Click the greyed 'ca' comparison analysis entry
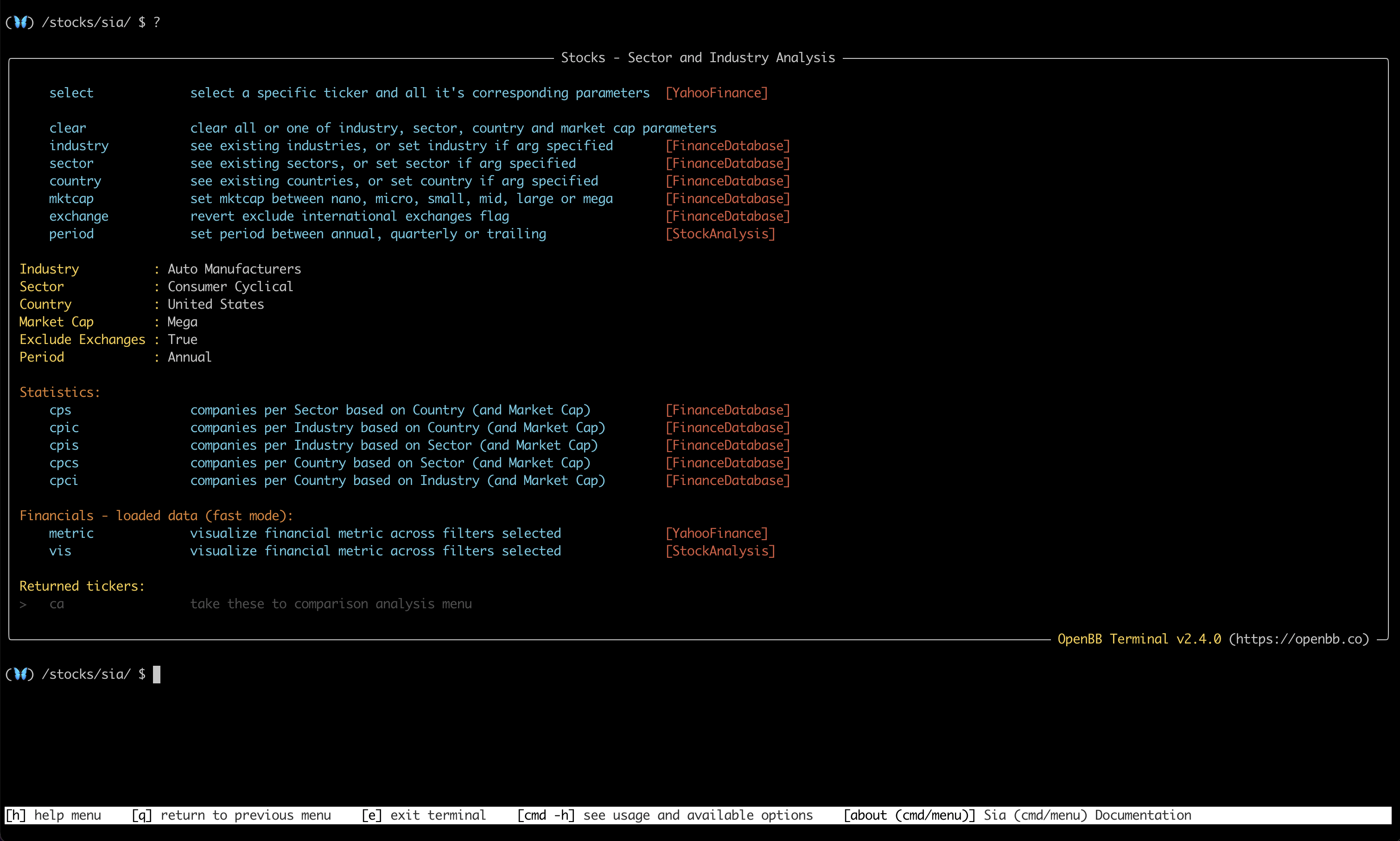 click(57, 604)
